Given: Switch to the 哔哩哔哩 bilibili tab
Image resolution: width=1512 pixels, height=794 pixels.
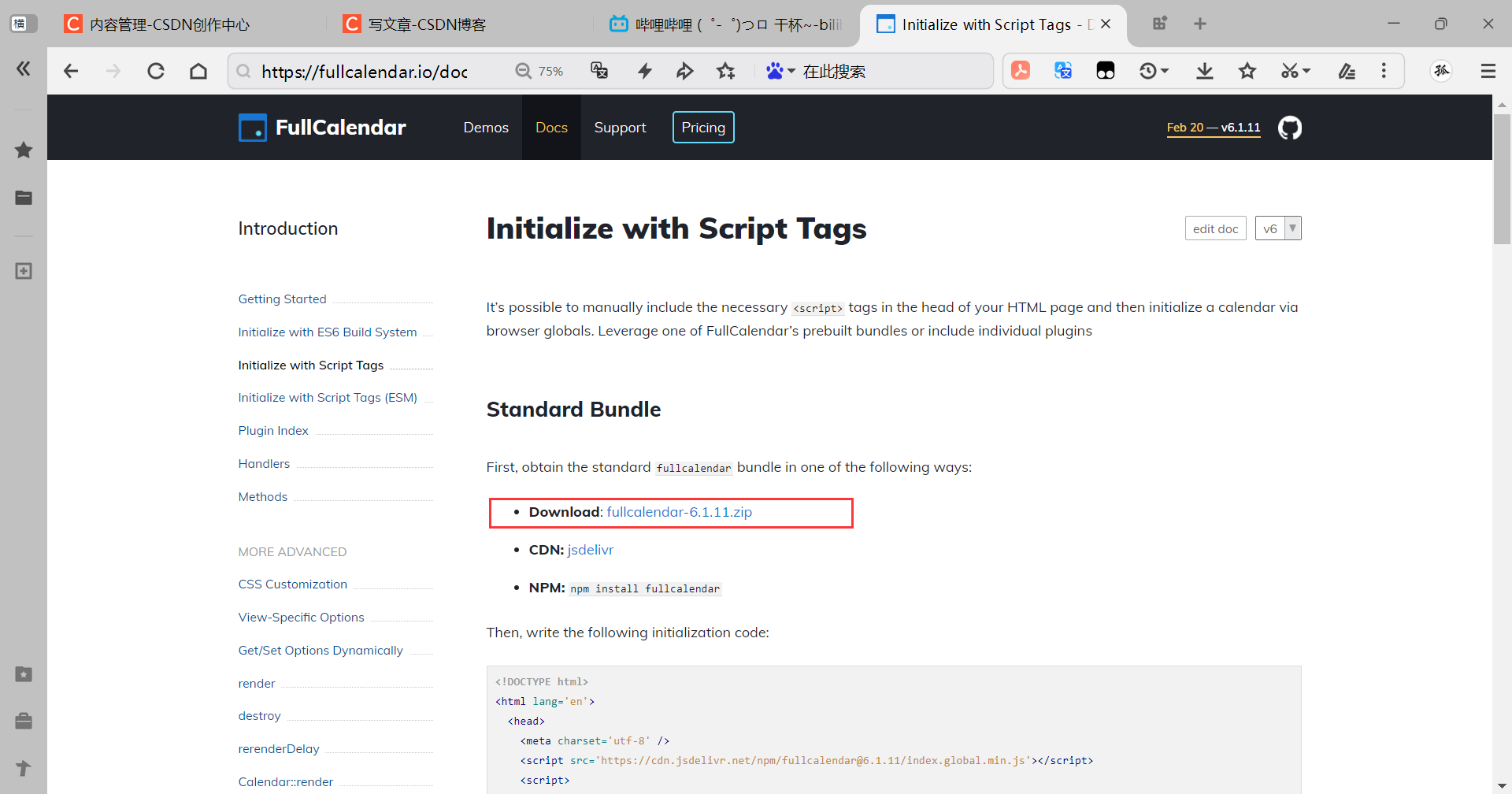Looking at the screenshot, I should 726,24.
